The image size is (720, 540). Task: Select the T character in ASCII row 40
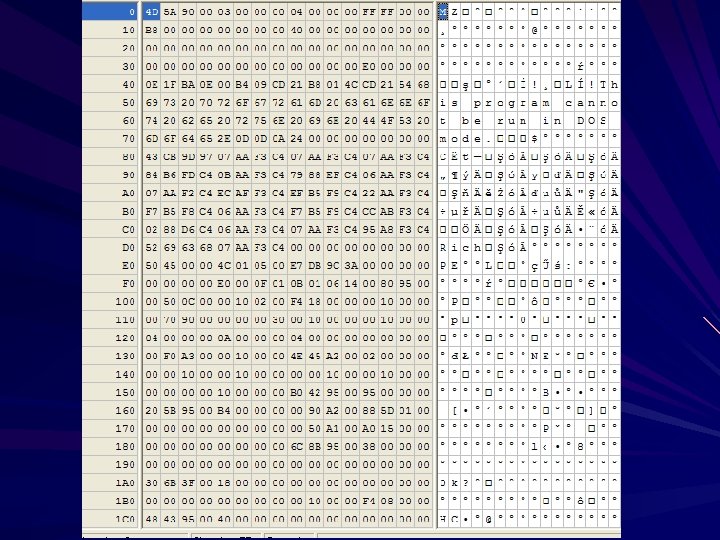[603, 84]
